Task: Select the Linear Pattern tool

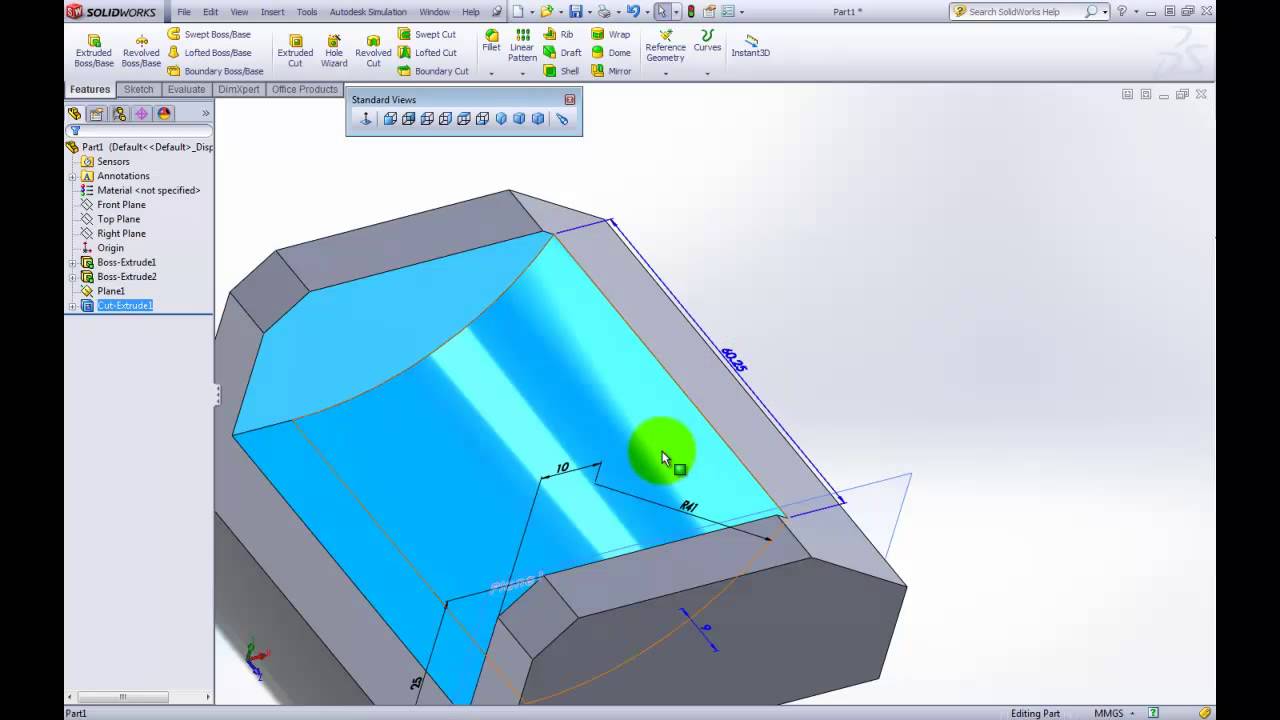Action: click(522, 46)
